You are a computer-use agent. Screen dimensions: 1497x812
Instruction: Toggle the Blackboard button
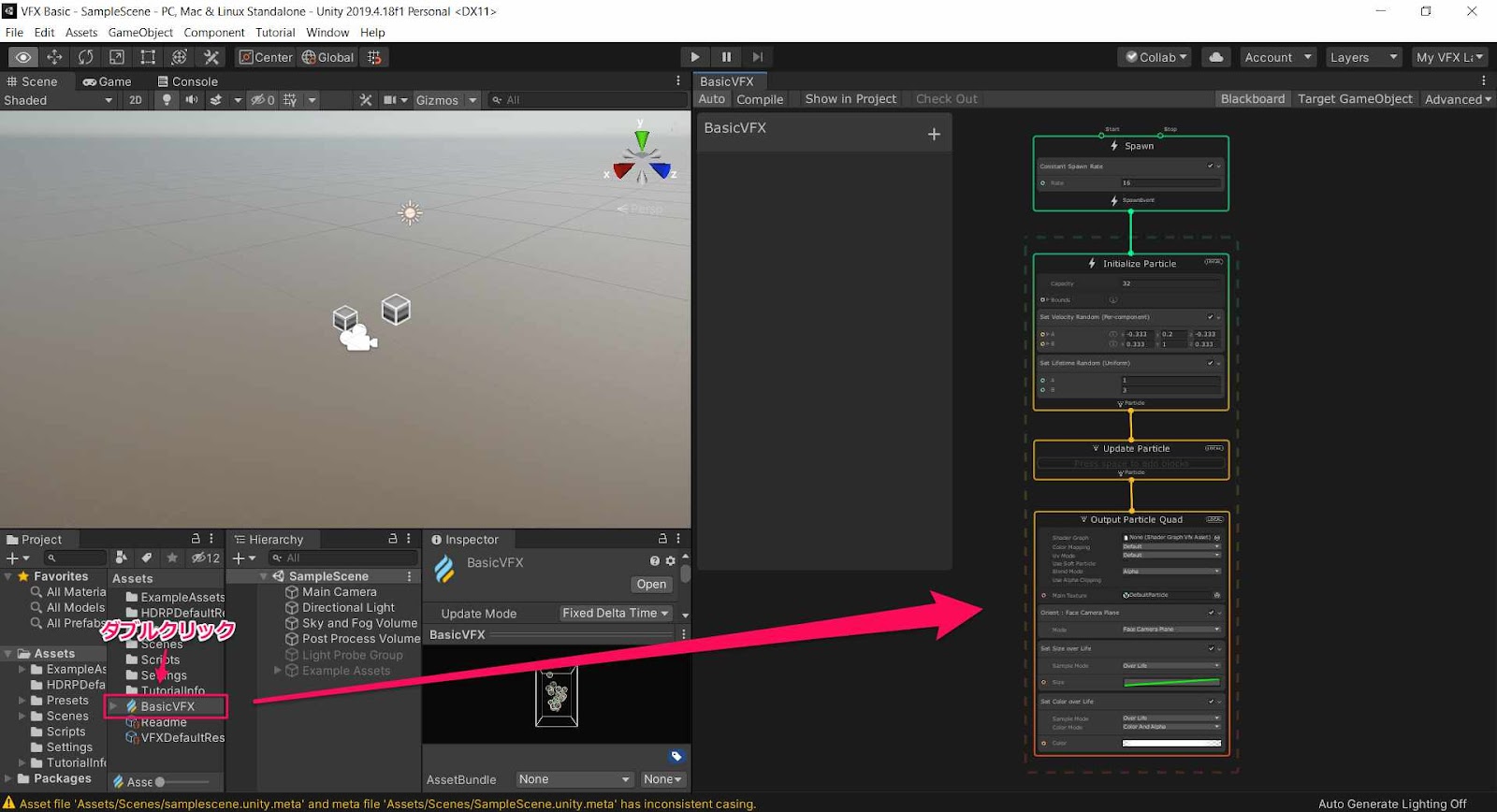pyautogui.click(x=1253, y=99)
